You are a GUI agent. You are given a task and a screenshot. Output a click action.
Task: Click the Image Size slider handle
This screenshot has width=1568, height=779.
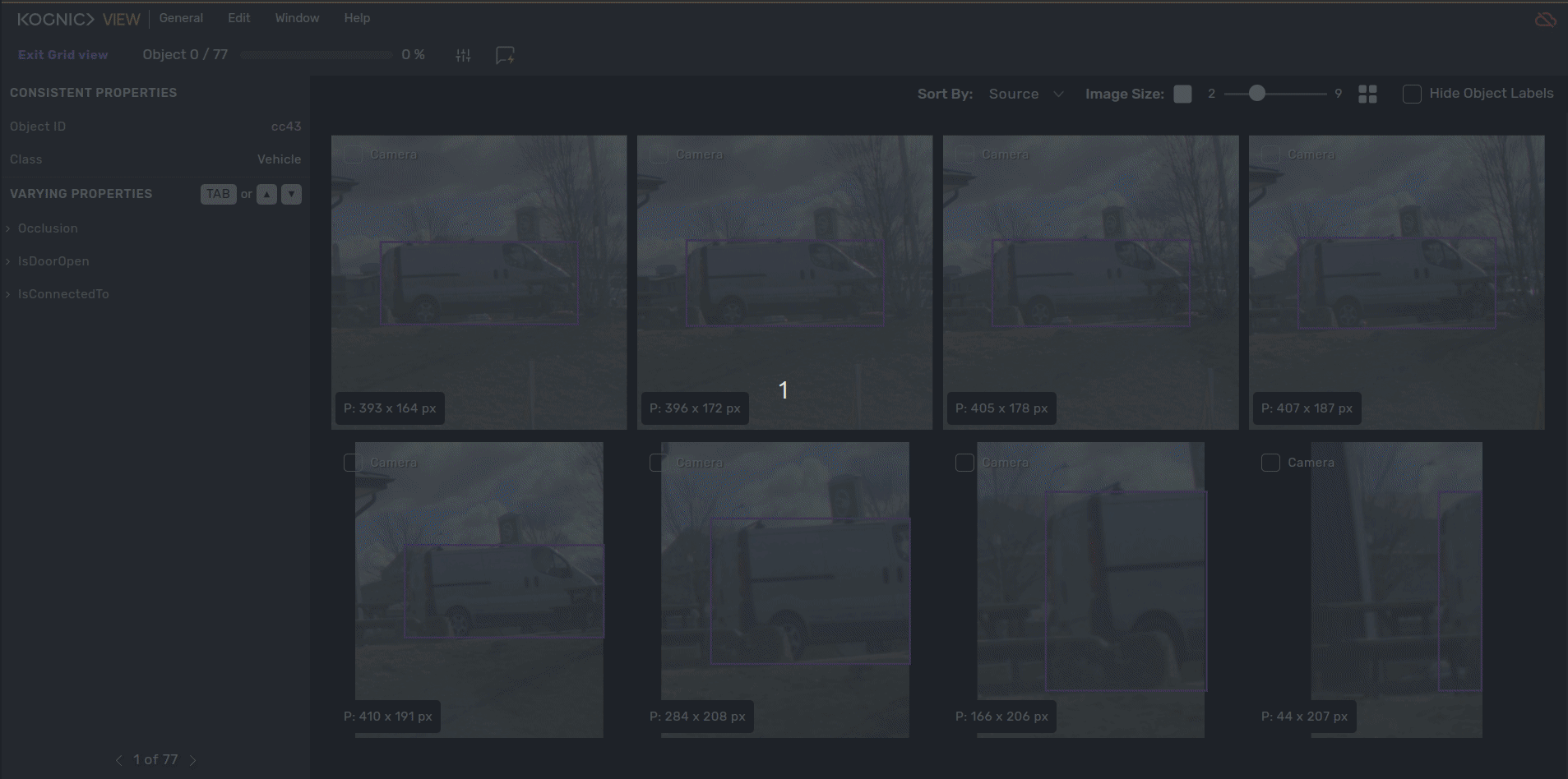click(x=1256, y=94)
